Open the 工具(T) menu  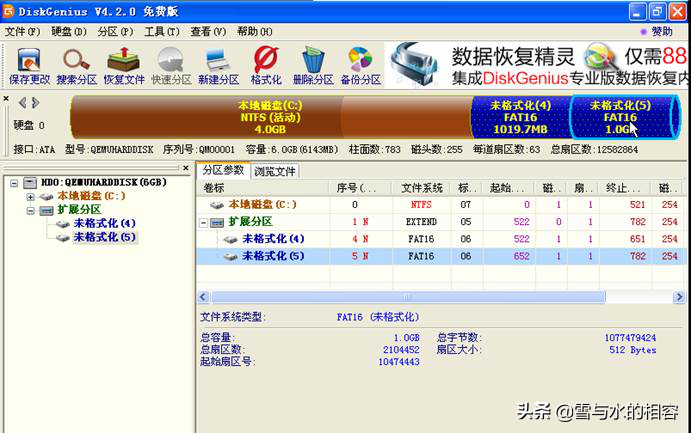point(162,32)
